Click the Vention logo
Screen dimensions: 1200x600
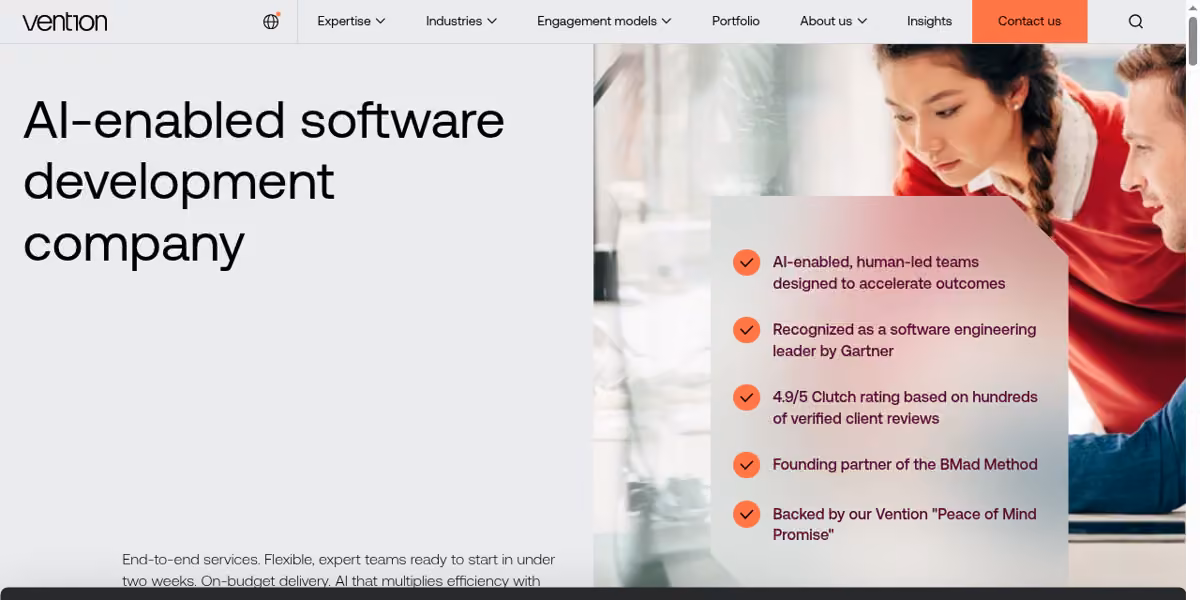pyautogui.click(x=65, y=22)
